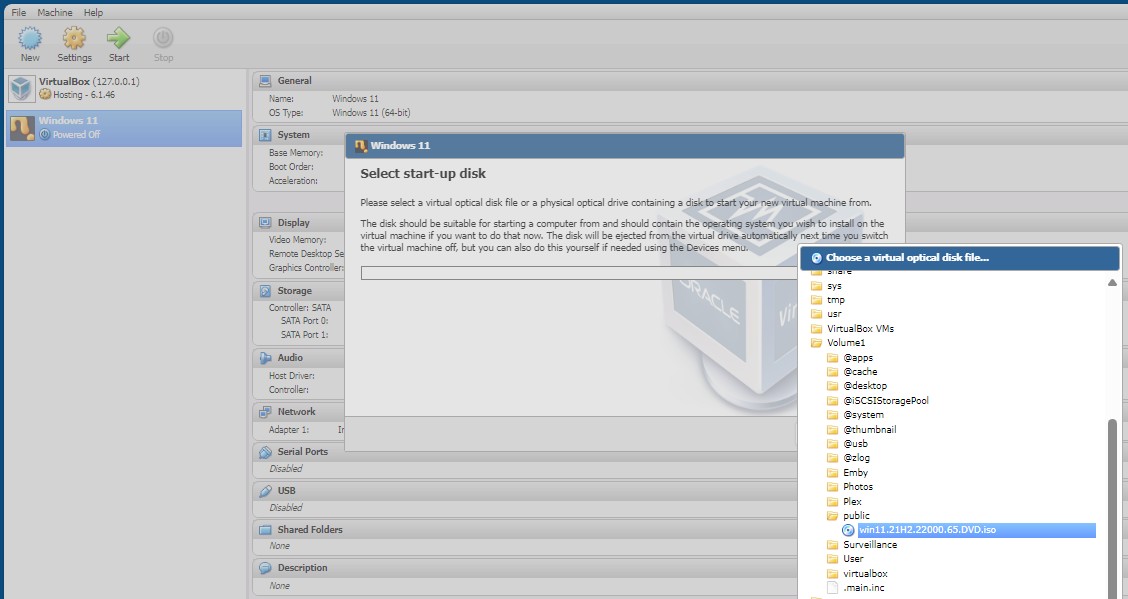Select the Surveillance folder
The width and height of the screenshot is (1128, 599).
point(870,544)
